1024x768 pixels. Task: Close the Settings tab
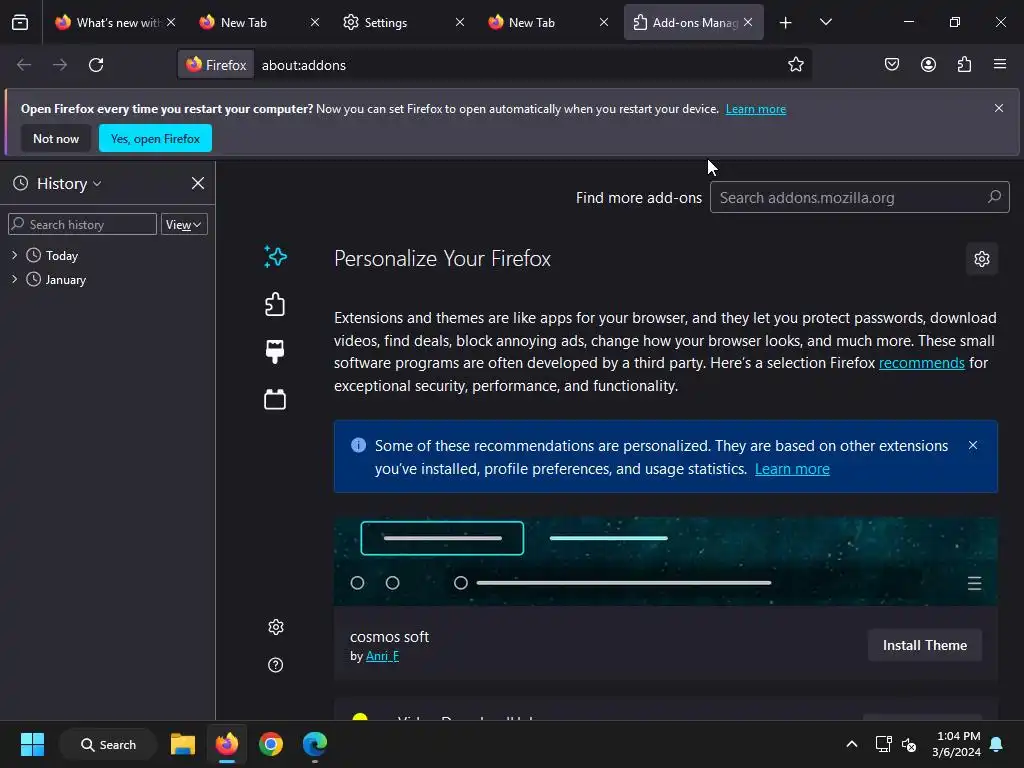click(x=460, y=22)
